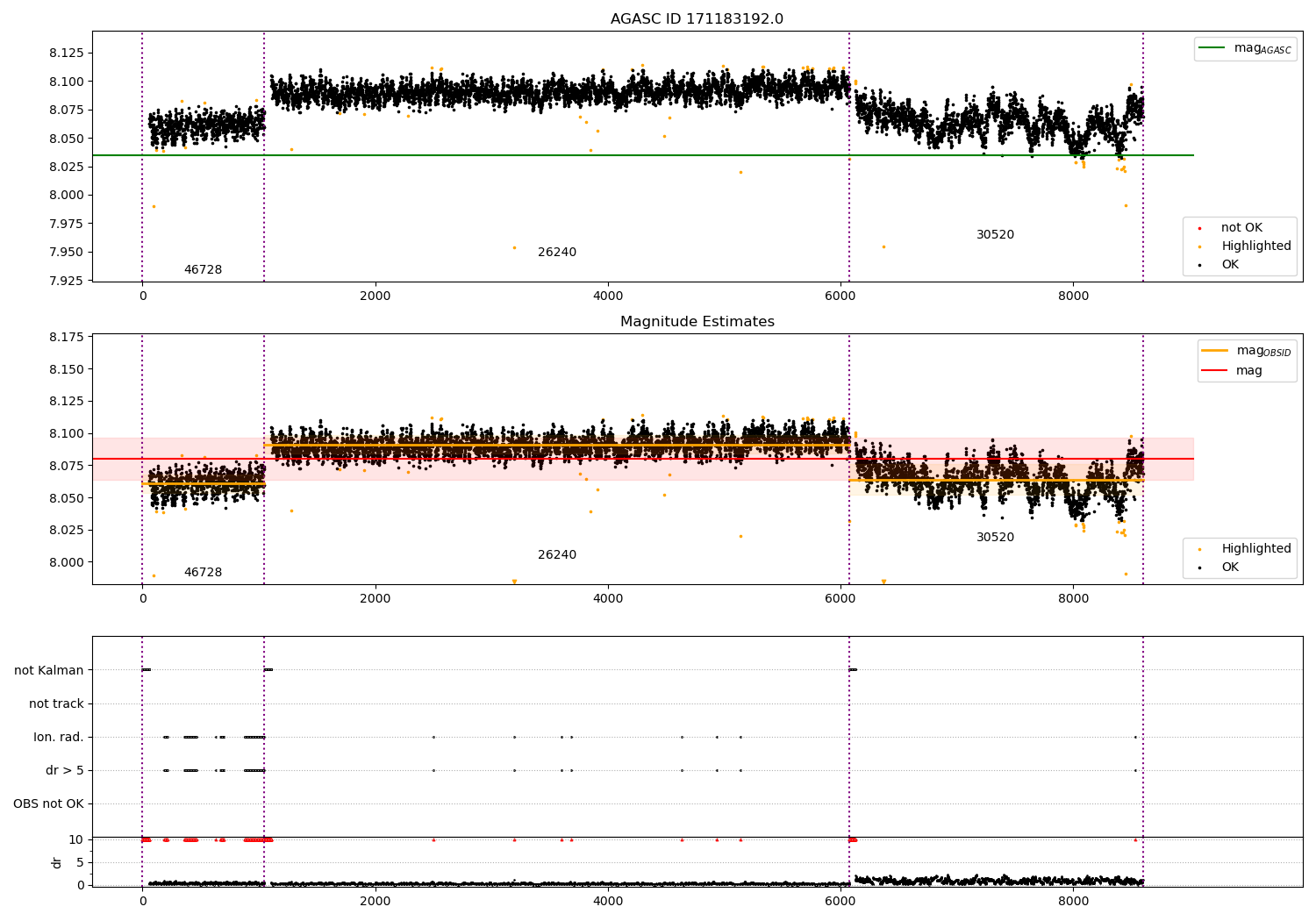Click x-tick "6000" under Magnitude Estimates plot
1316x921 pixels.
point(840,599)
